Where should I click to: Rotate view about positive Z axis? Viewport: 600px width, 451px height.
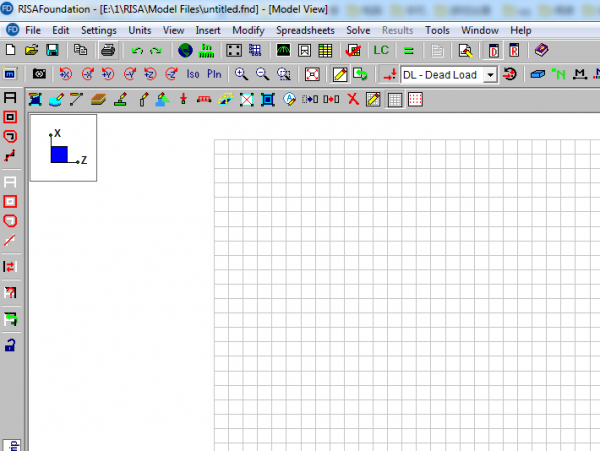tap(150, 74)
